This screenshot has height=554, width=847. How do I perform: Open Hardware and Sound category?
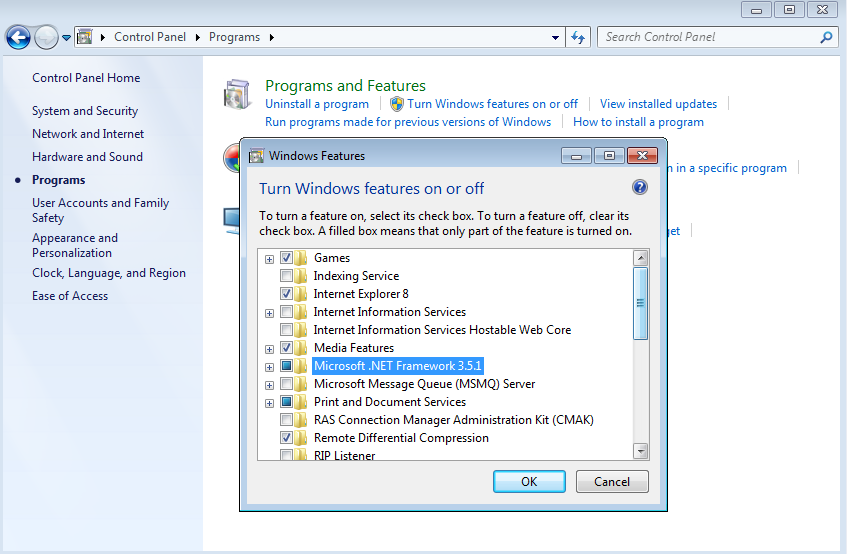(x=88, y=157)
